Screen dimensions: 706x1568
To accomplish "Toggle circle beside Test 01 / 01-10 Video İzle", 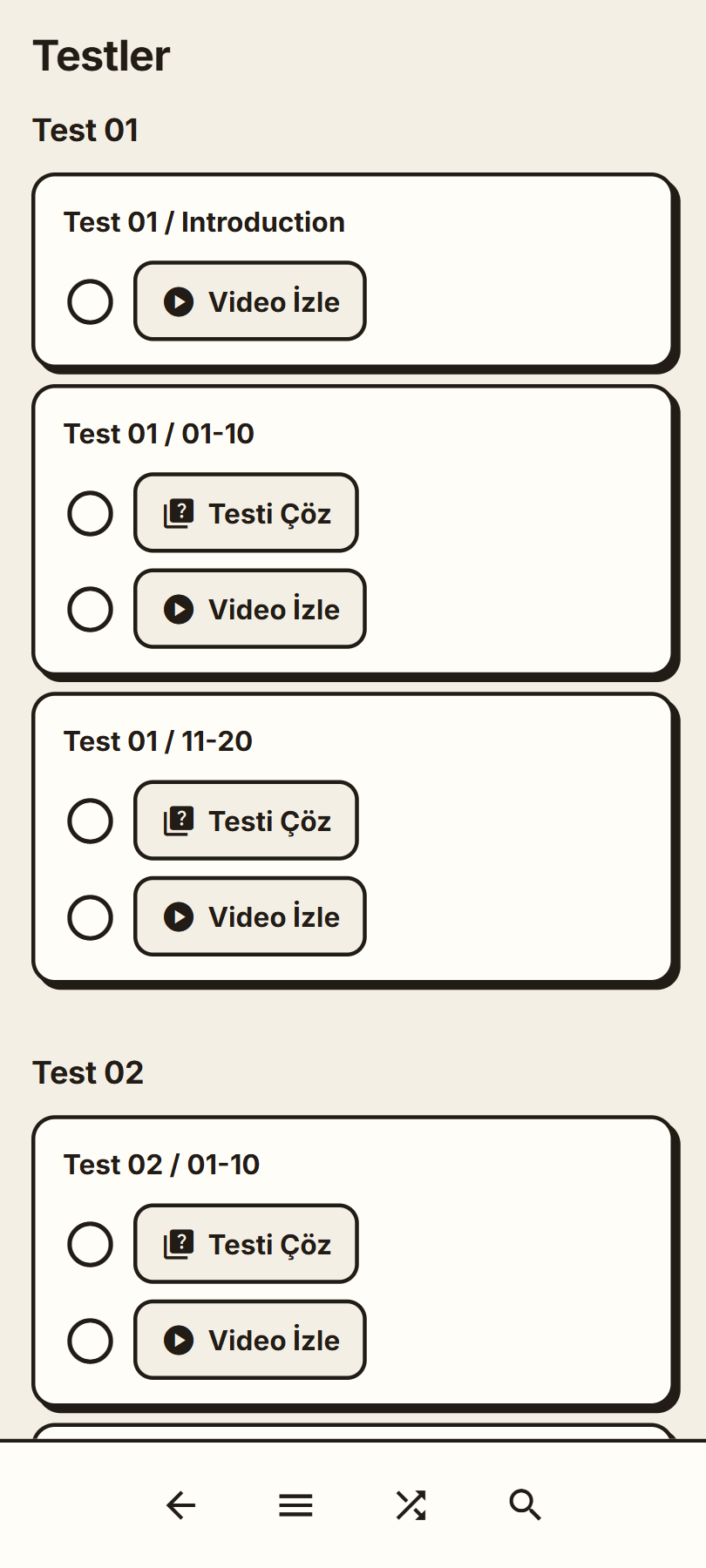I will click(x=91, y=609).
